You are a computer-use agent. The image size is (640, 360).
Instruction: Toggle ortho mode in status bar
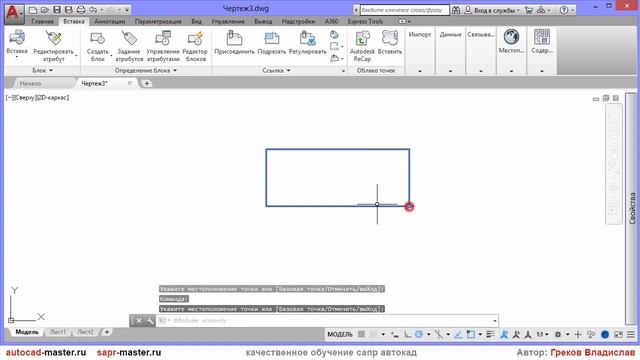pyautogui.click(x=407, y=334)
